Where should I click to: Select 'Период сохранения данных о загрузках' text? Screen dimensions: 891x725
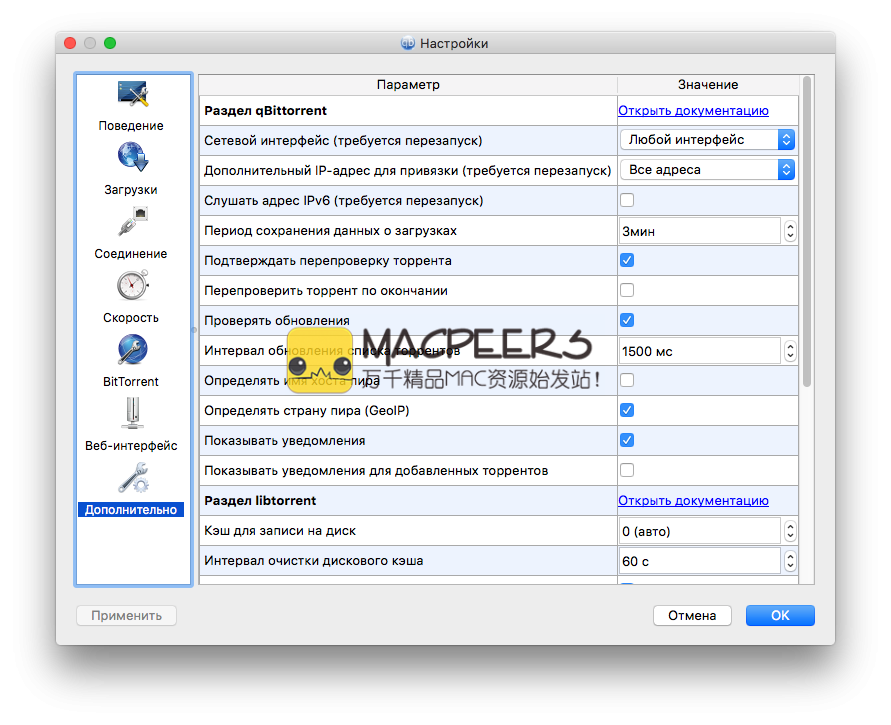click(x=330, y=231)
